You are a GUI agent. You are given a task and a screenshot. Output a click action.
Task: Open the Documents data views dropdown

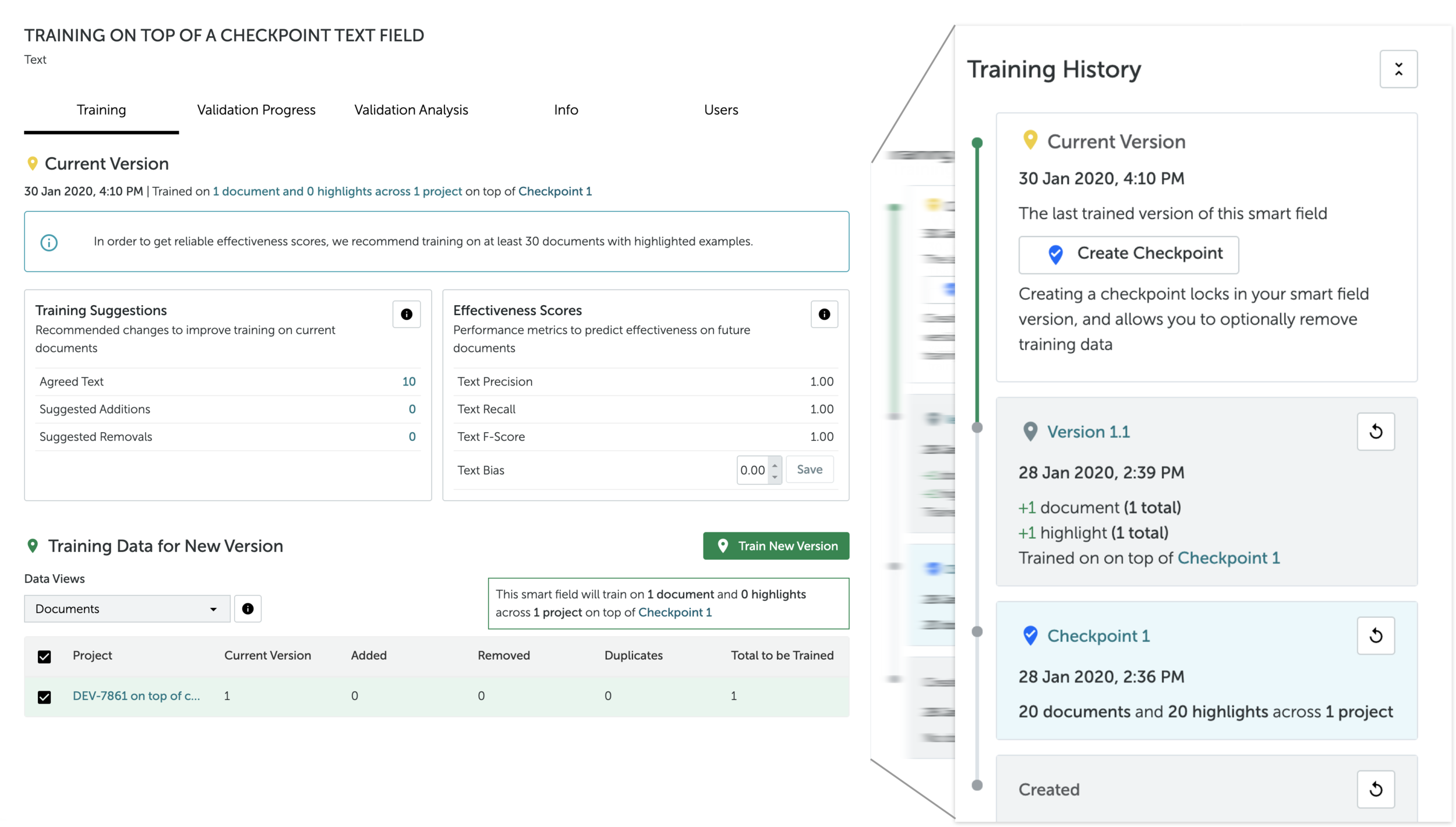click(x=127, y=609)
